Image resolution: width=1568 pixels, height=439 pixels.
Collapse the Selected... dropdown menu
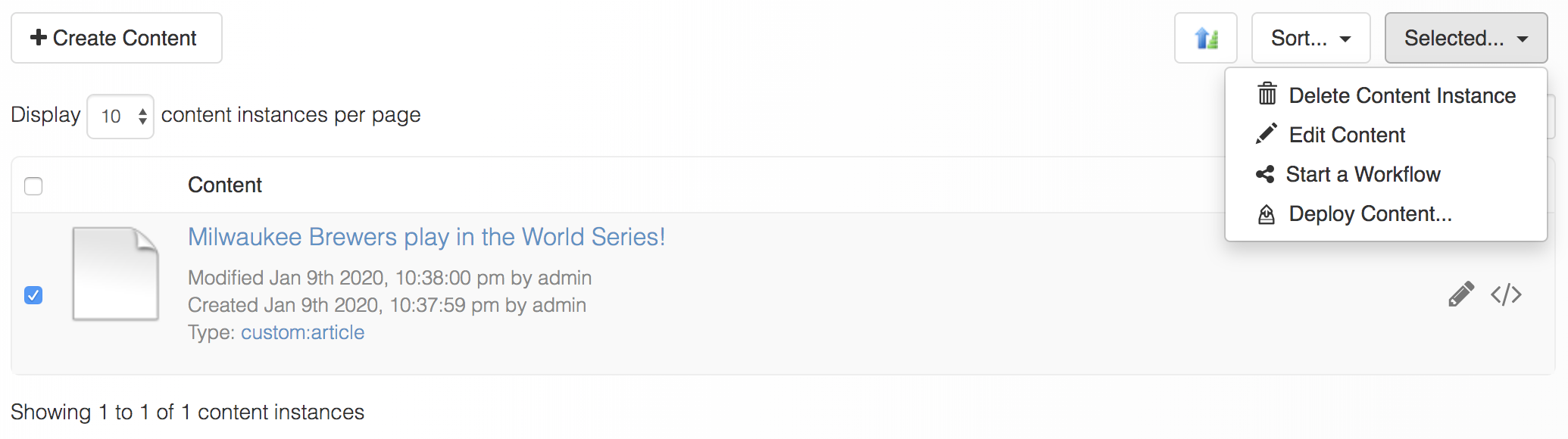pyautogui.click(x=1466, y=38)
